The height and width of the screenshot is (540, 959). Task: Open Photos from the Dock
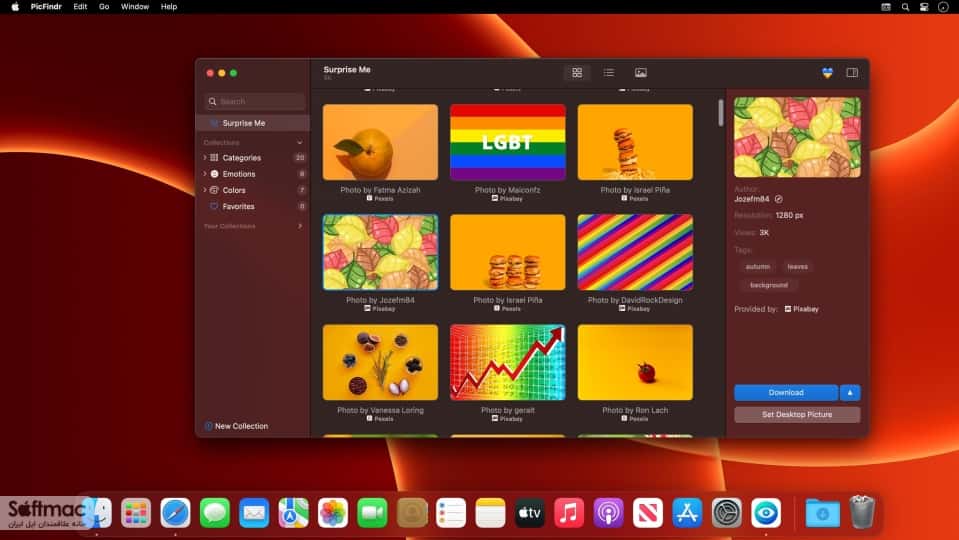pyautogui.click(x=333, y=512)
